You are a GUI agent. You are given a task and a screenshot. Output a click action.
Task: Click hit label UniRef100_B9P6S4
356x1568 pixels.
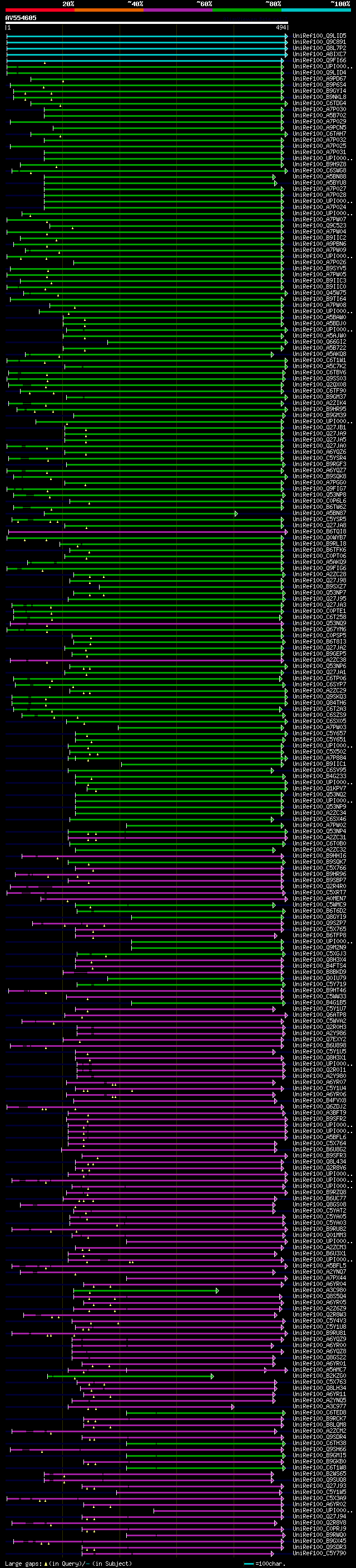[319, 85]
